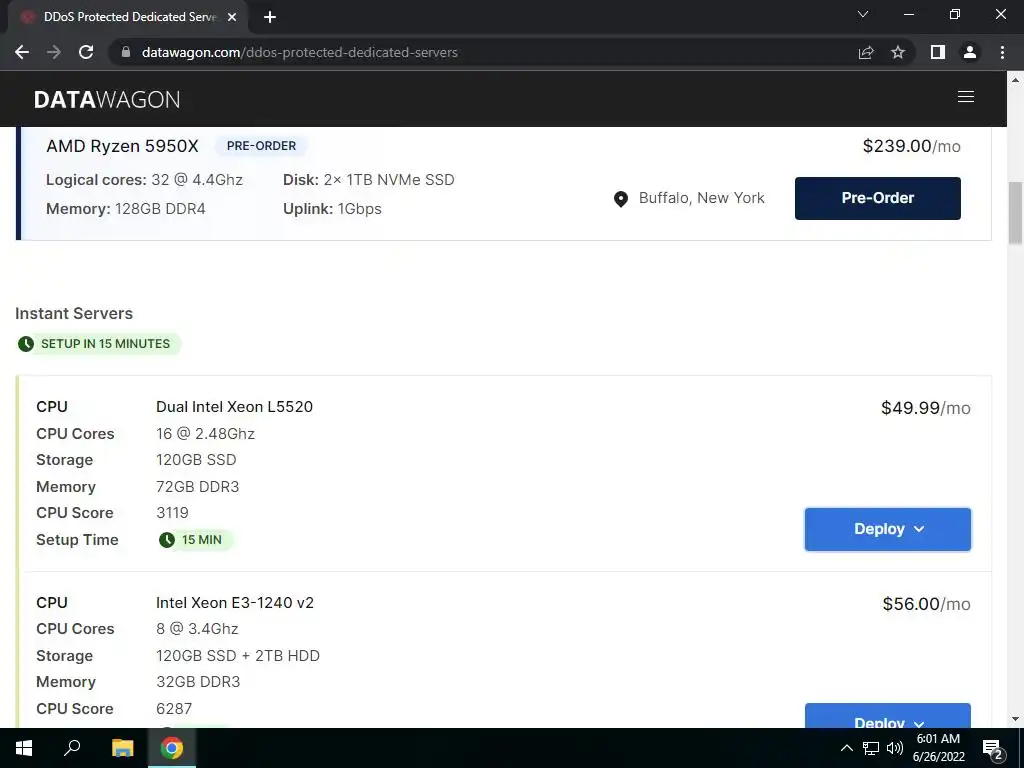
Task: Click the 72GB DDR3 memory value
Action: [197, 487]
